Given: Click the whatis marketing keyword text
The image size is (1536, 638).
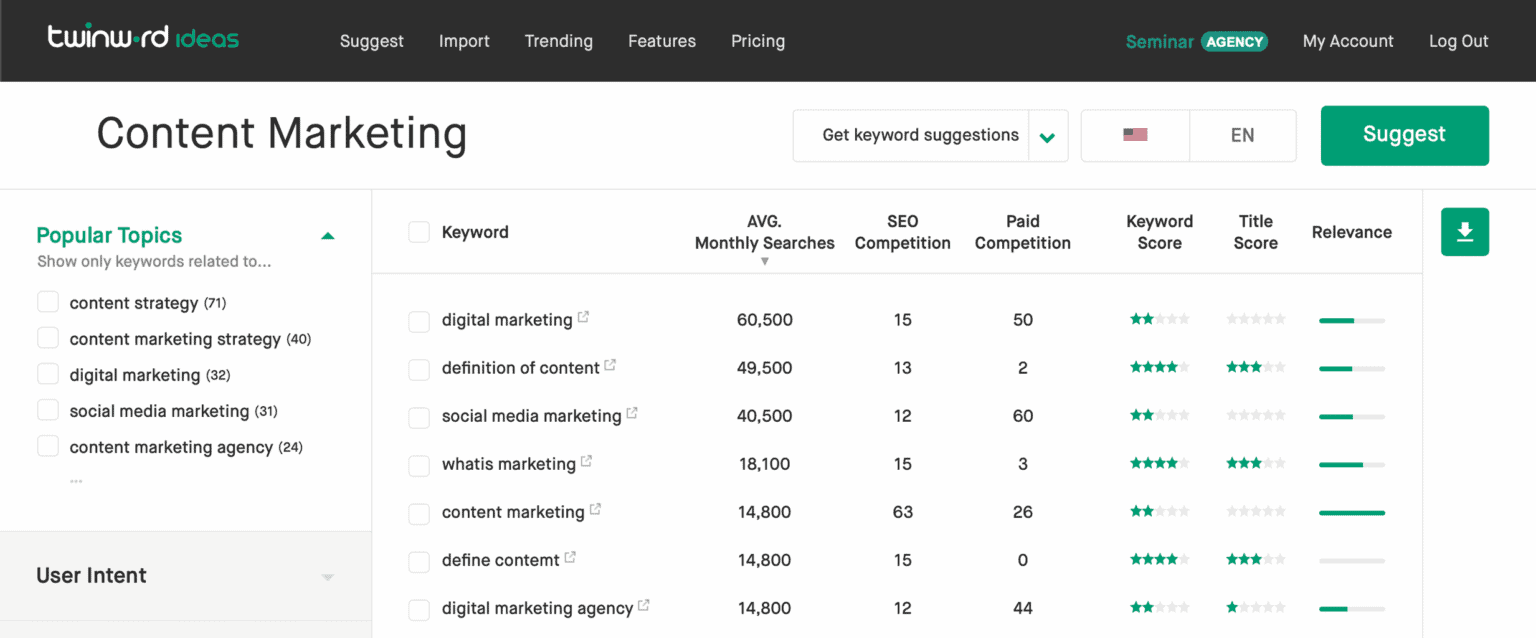Looking at the screenshot, I should click(509, 464).
